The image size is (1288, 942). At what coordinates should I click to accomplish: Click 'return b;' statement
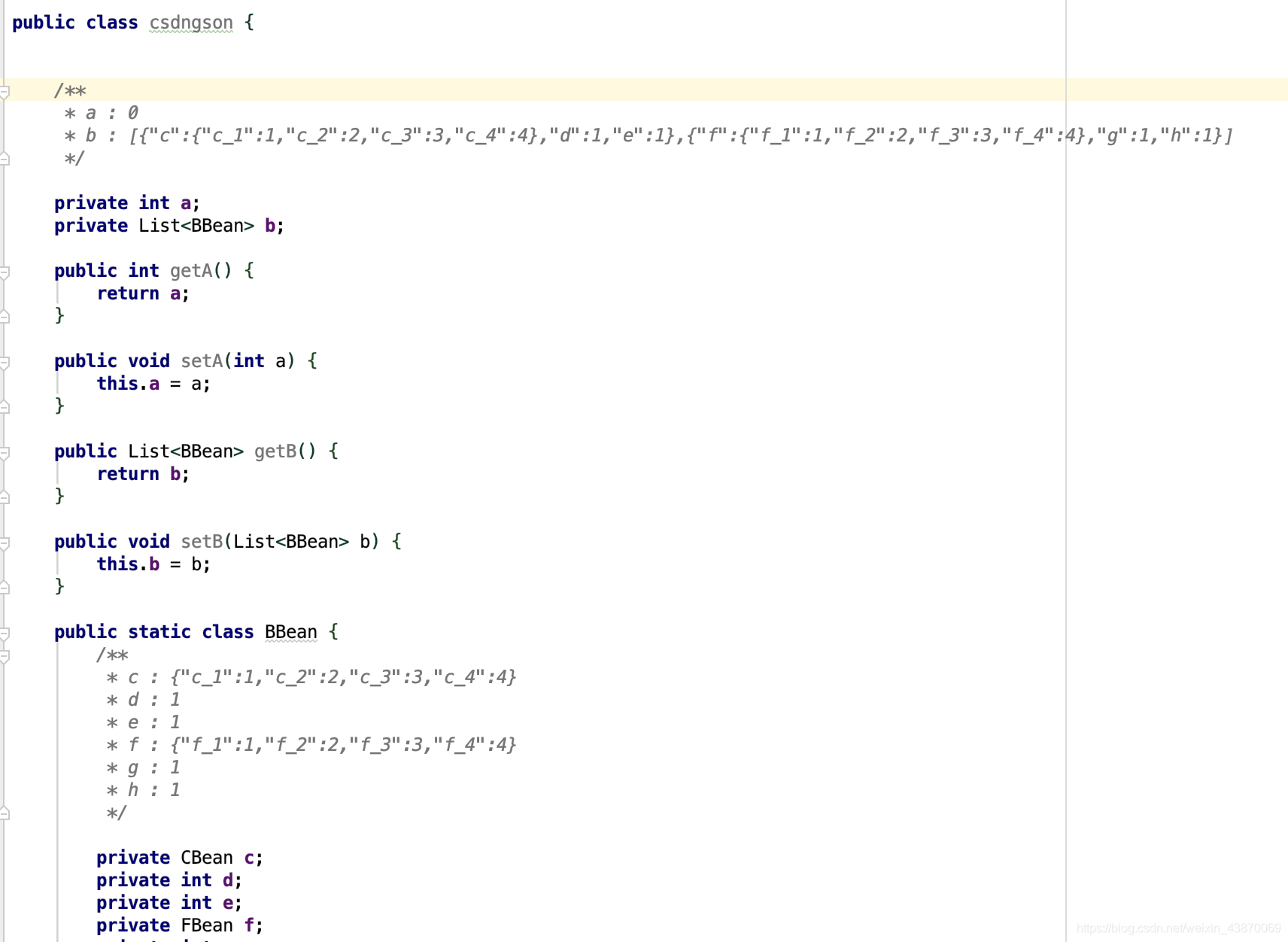click(143, 474)
